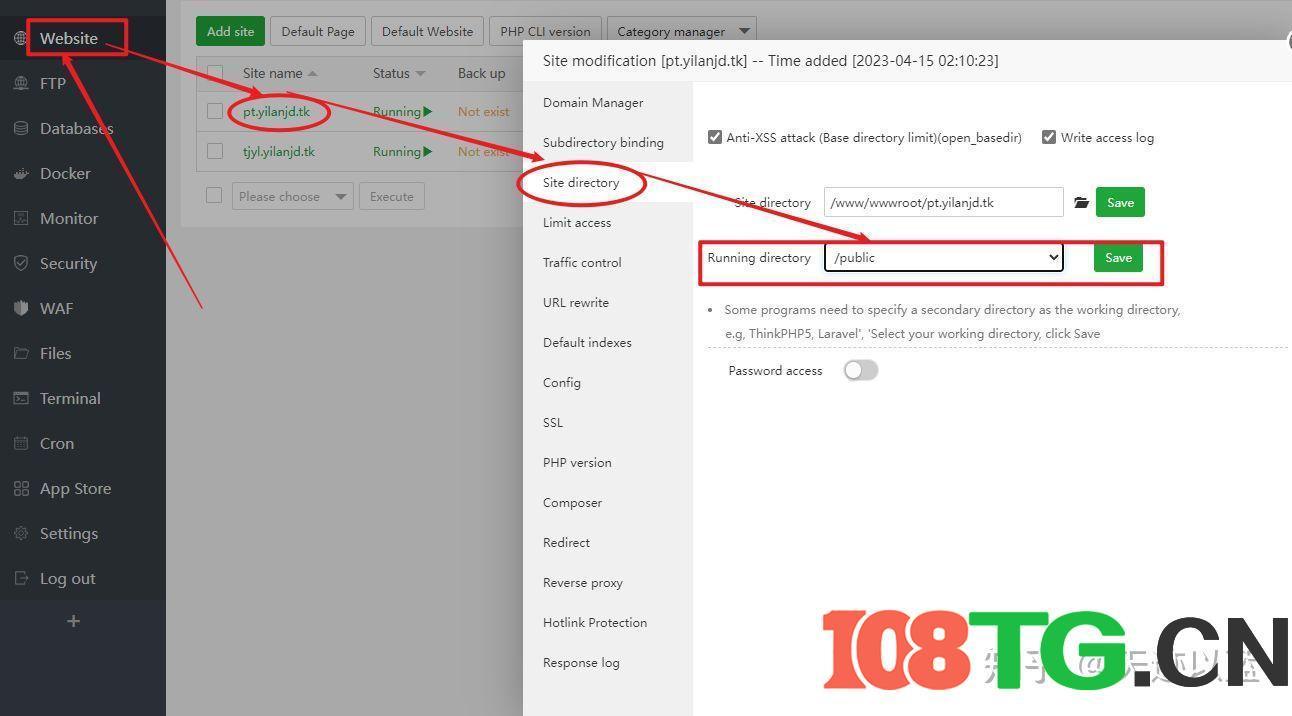Enable the Password access toggle
This screenshot has width=1292, height=716.
pyautogui.click(x=860, y=371)
